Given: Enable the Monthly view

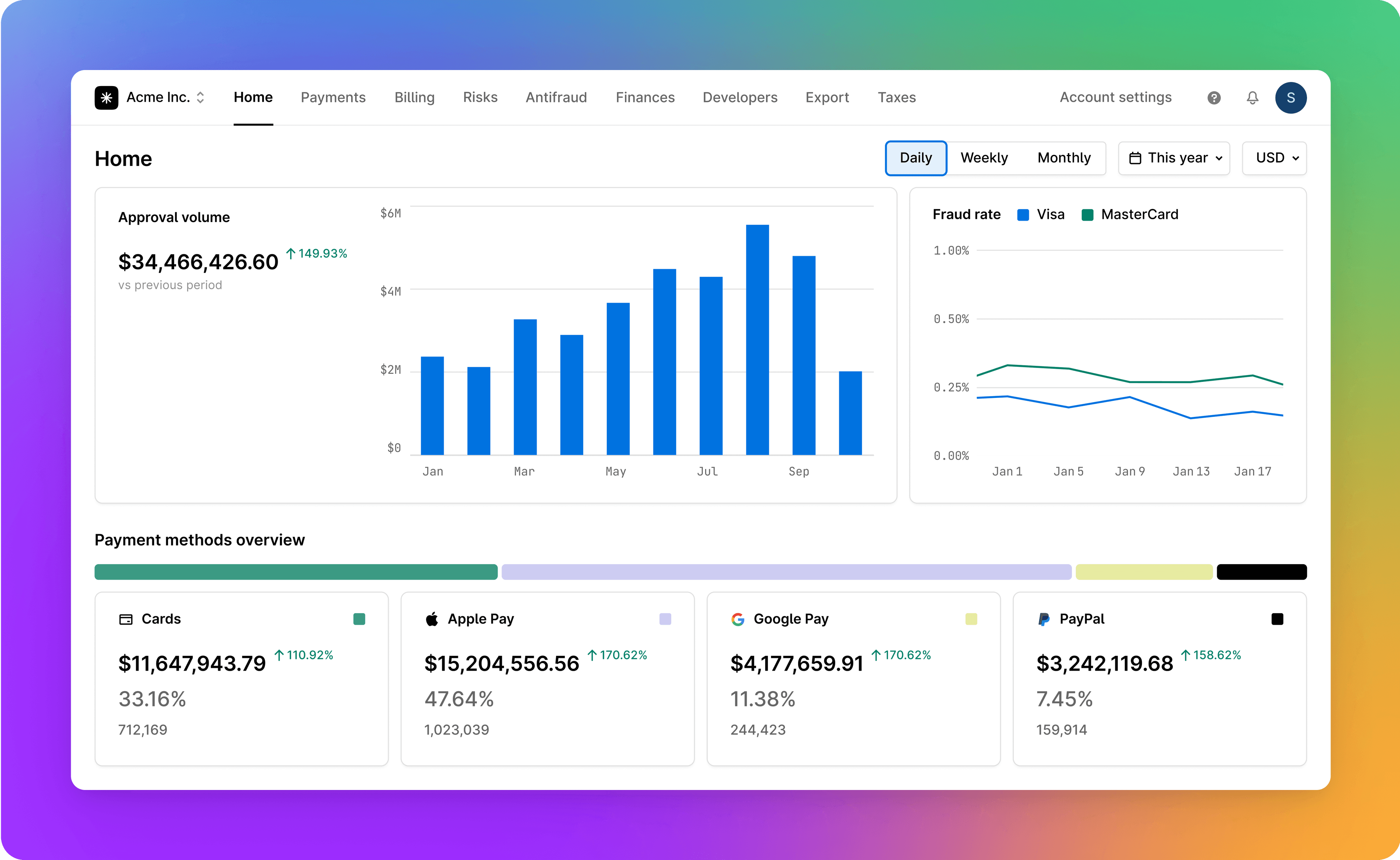Looking at the screenshot, I should 1063,158.
